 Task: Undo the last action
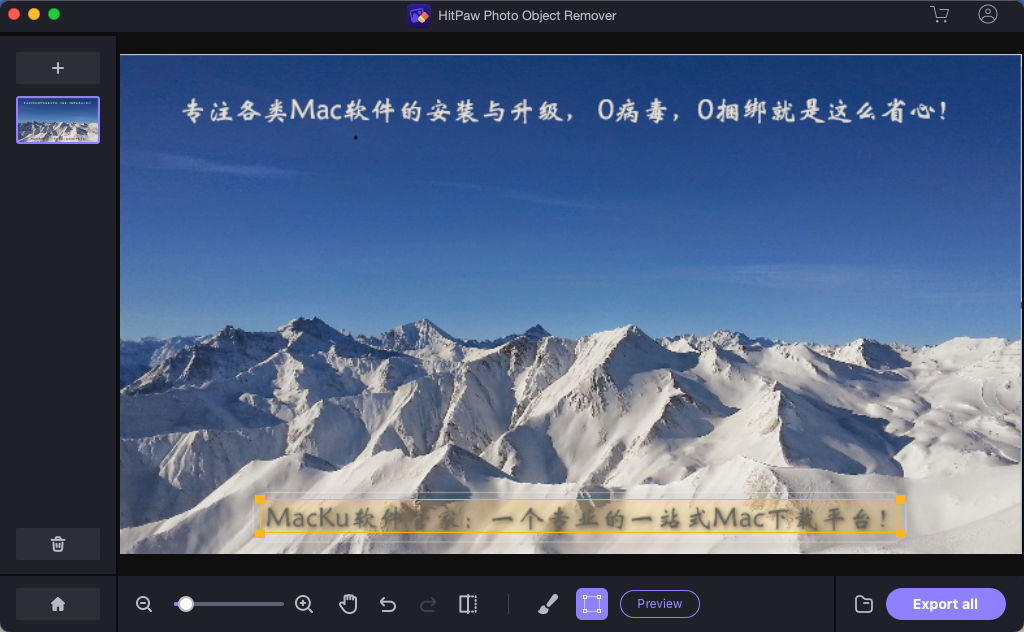[388, 604]
